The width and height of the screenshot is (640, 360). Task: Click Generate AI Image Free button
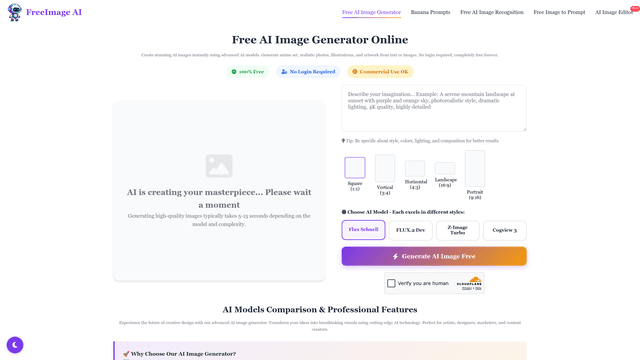click(x=434, y=256)
